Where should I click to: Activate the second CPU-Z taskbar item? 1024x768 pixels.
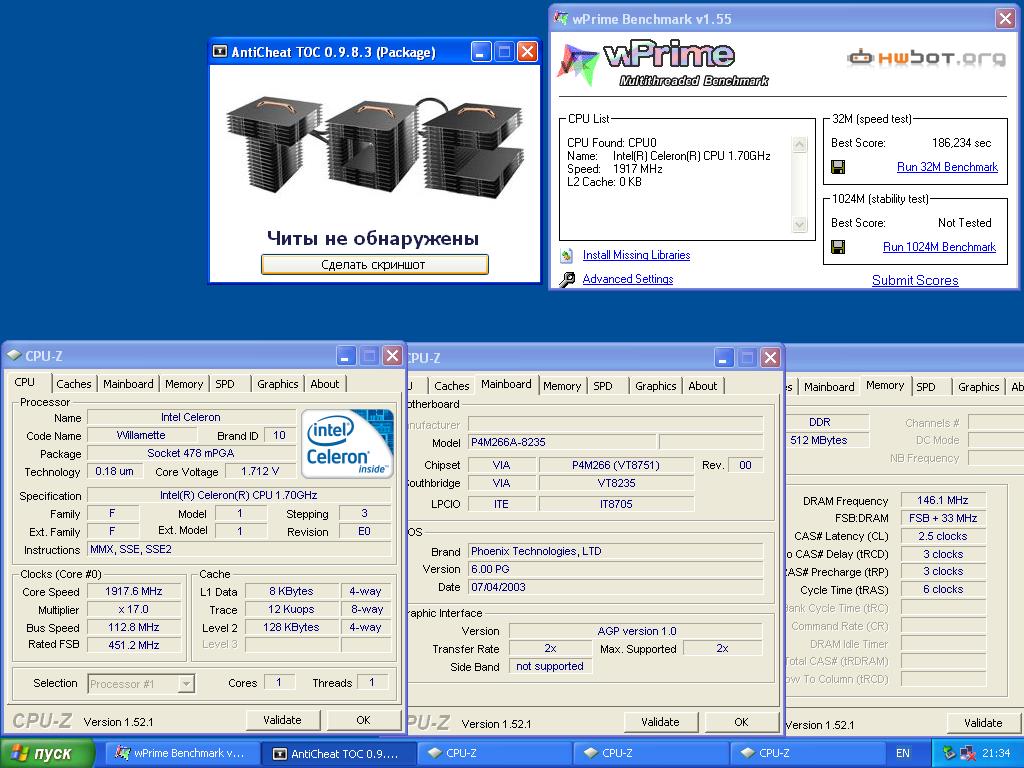coord(650,753)
